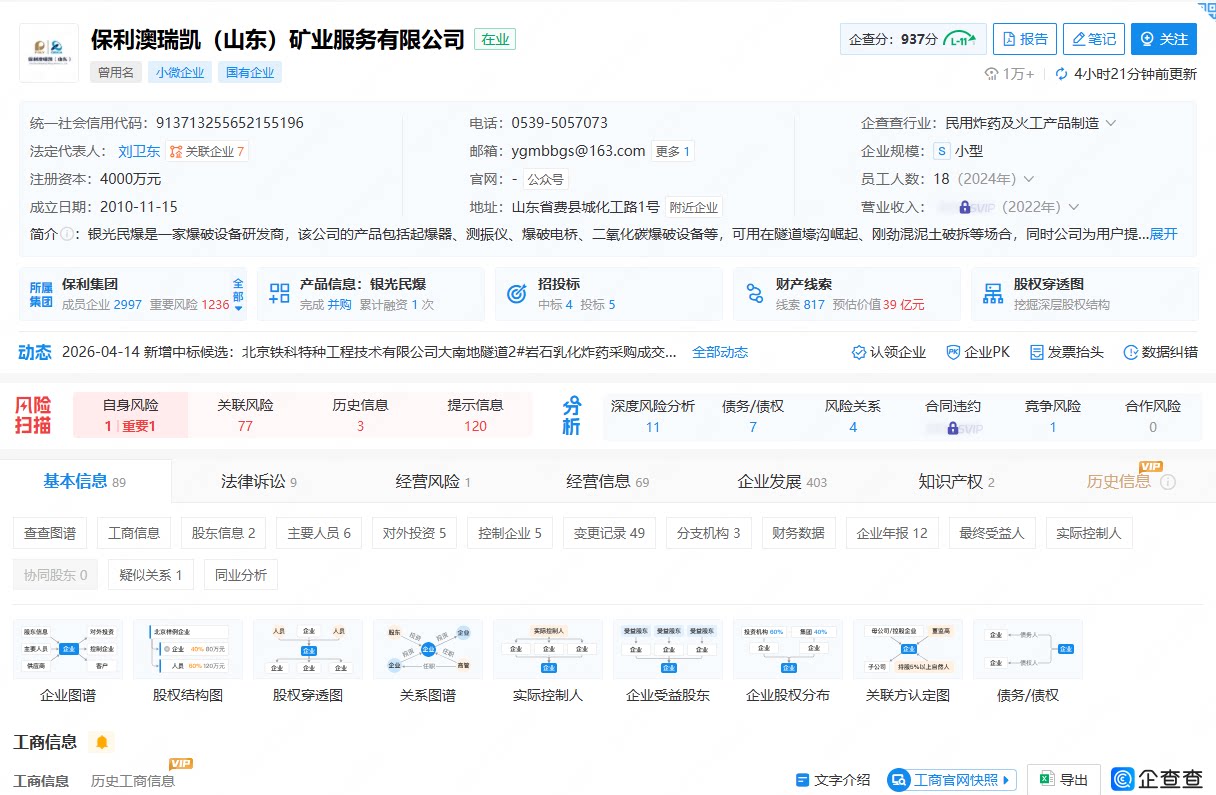Click the view count icon beside 1万+
This screenshot has height=795, width=1216.
click(x=991, y=74)
